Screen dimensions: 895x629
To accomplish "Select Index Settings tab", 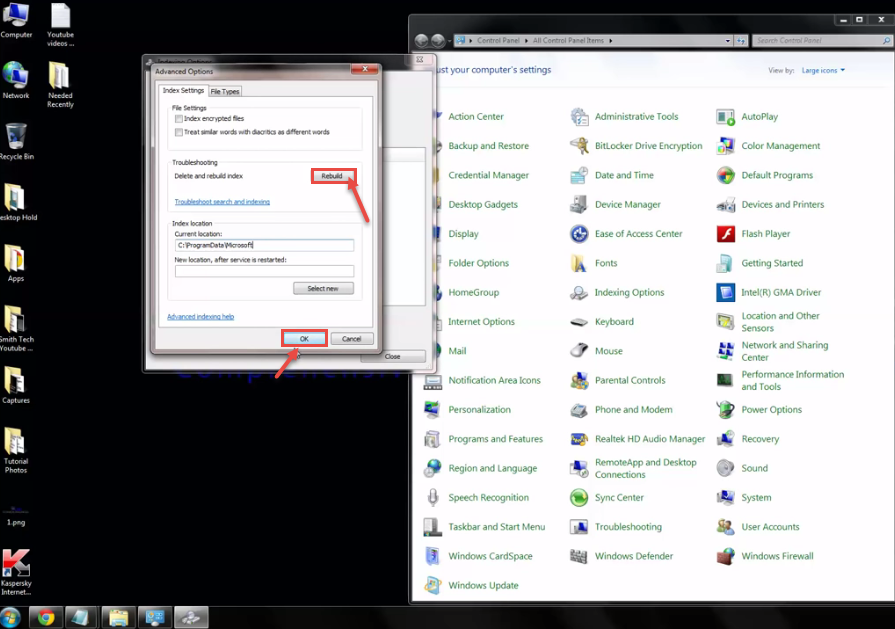I will click(183, 90).
